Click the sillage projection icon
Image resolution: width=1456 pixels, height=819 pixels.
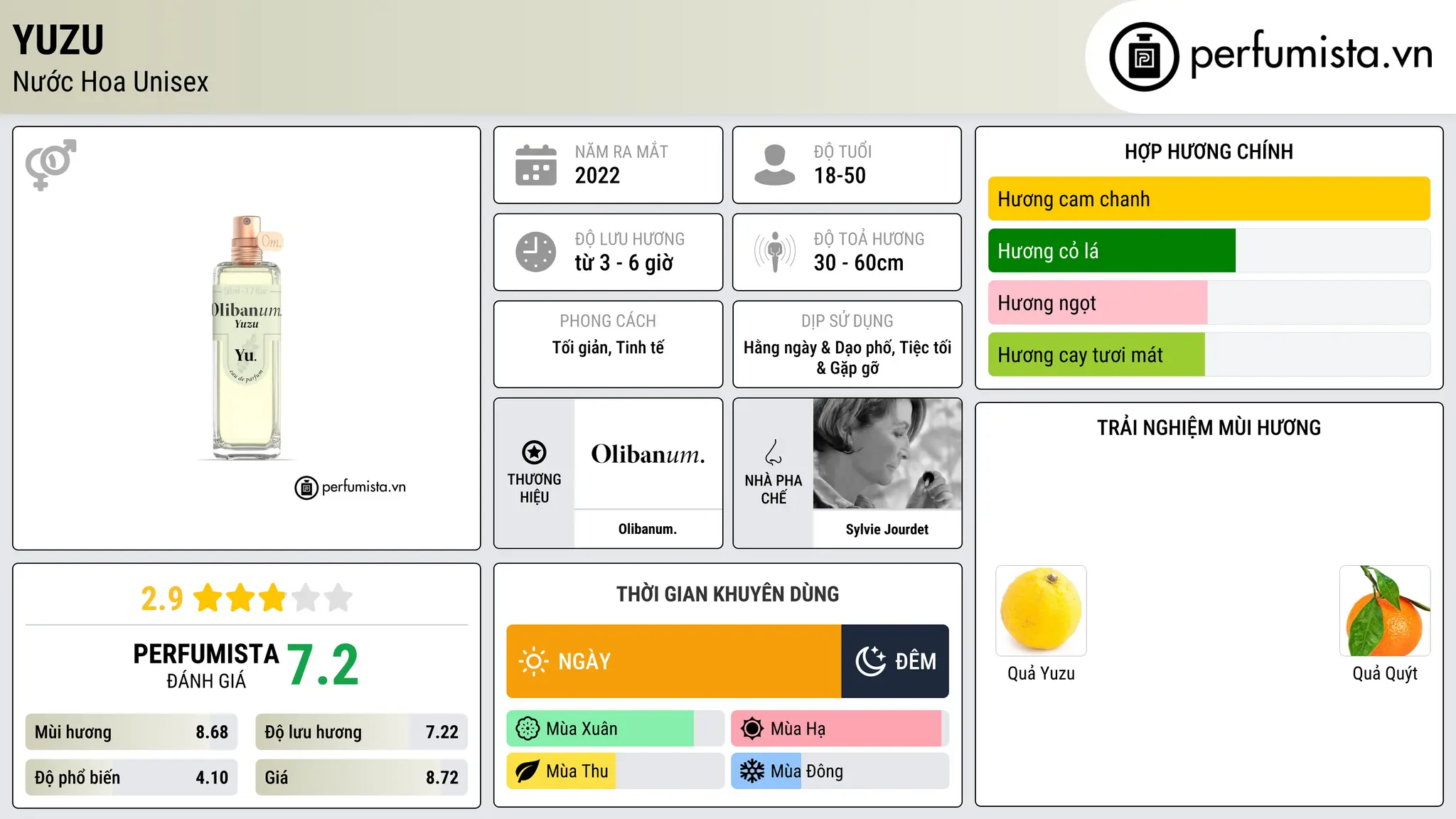tap(775, 252)
